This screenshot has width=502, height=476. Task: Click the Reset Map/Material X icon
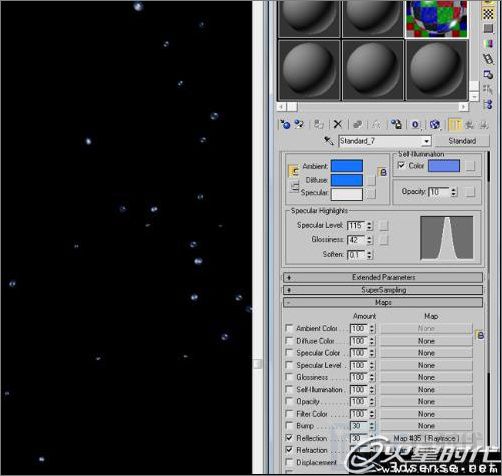coord(337,124)
